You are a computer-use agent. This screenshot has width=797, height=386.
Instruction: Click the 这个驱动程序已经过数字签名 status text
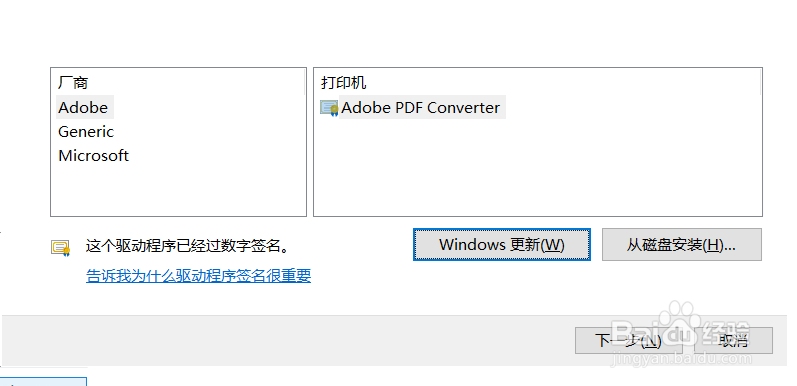coord(189,247)
